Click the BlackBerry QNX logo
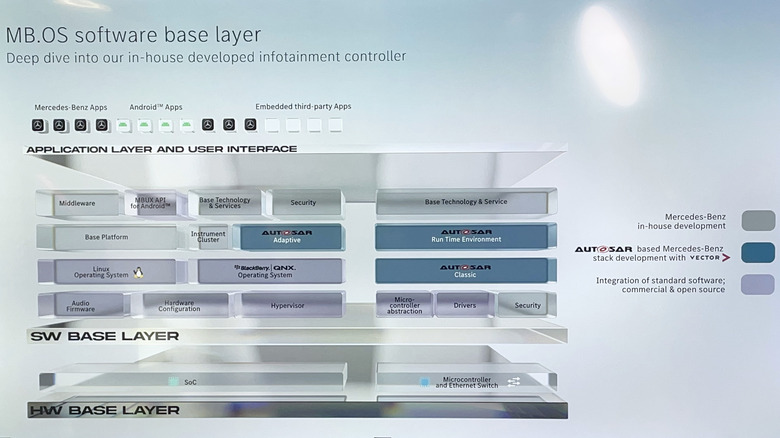 (x=265, y=267)
